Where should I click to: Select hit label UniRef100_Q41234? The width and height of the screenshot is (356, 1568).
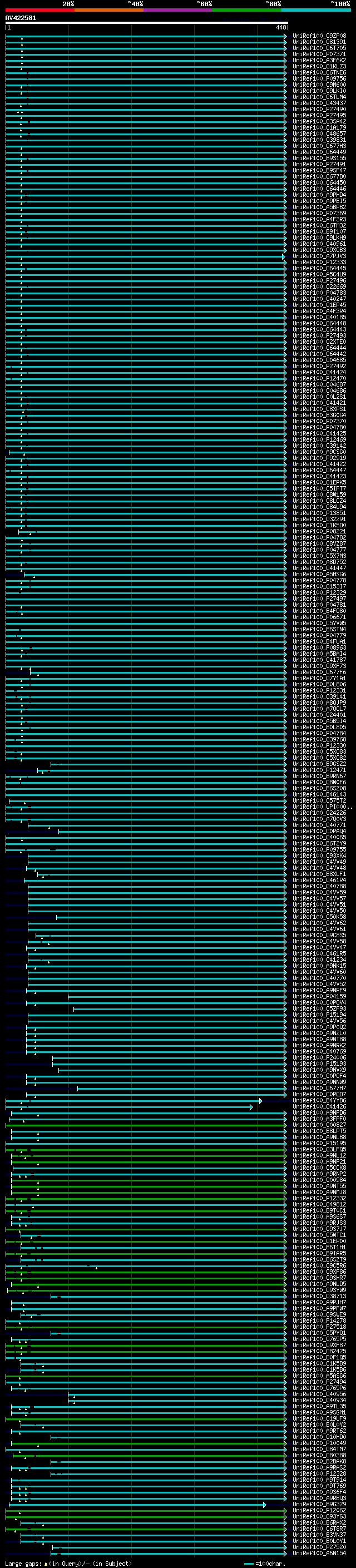click(319, 959)
